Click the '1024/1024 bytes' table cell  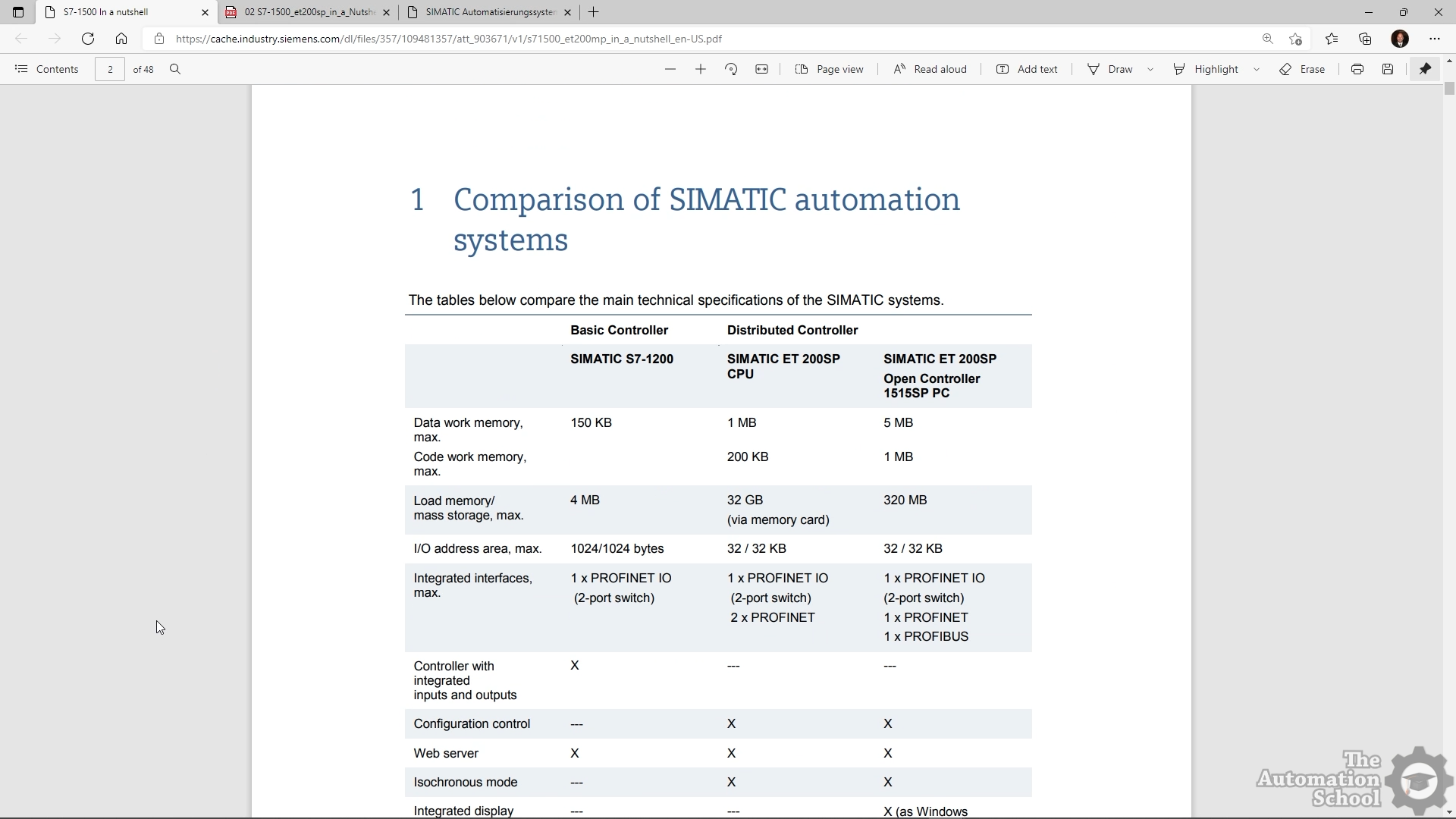tap(617, 548)
